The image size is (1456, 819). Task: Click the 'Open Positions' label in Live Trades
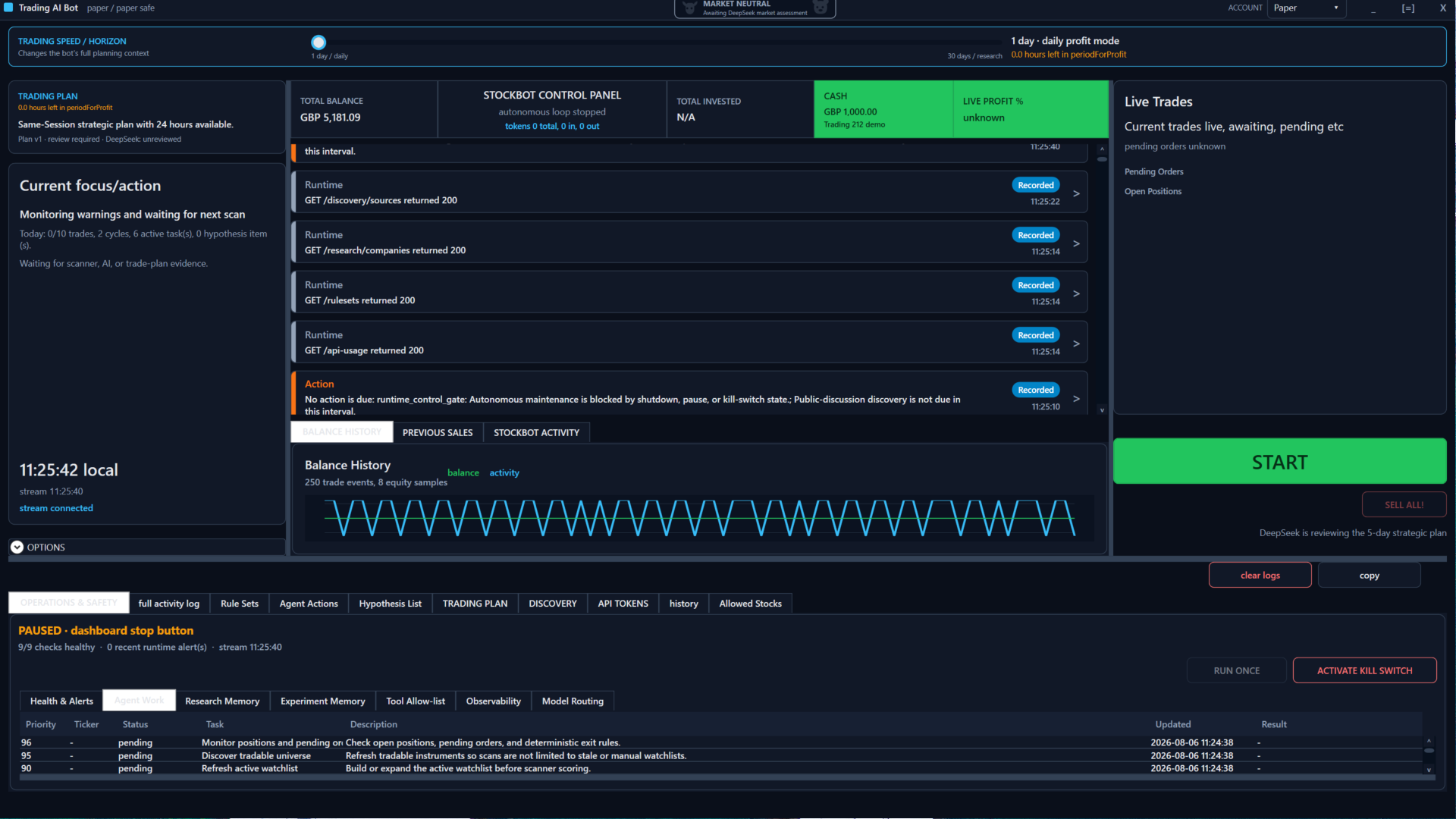[1153, 191]
